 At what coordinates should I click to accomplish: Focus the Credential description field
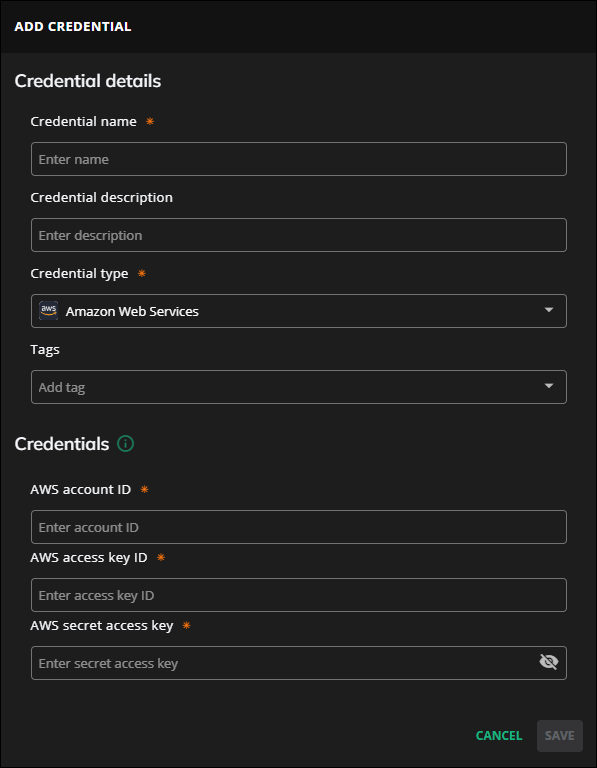click(x=299, y=235)
